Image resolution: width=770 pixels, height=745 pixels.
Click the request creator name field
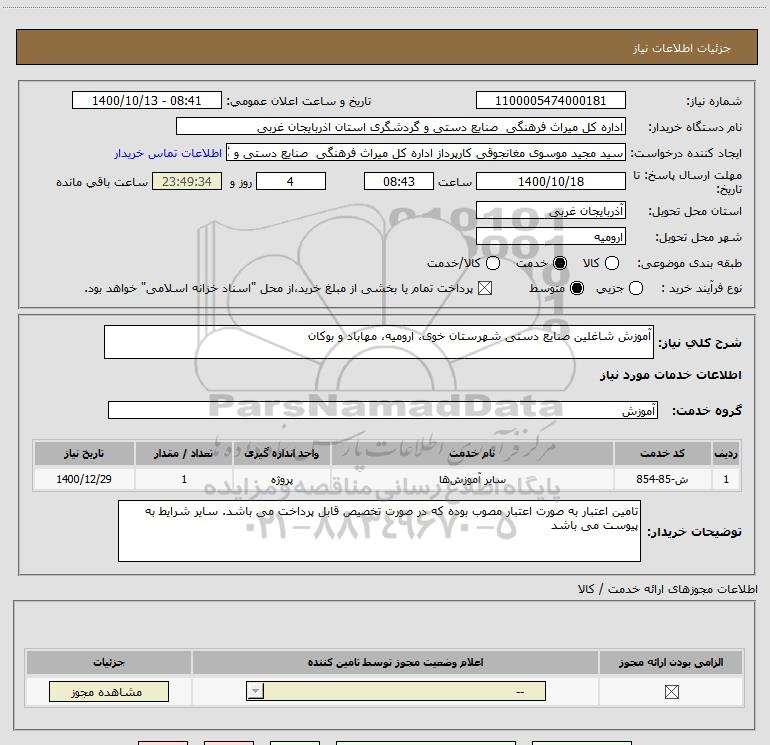[x=426, y=152]
